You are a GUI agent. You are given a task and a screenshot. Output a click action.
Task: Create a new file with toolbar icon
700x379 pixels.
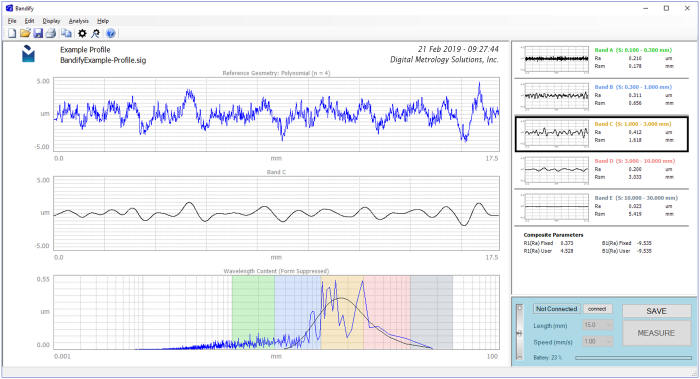tap(12, 33)
